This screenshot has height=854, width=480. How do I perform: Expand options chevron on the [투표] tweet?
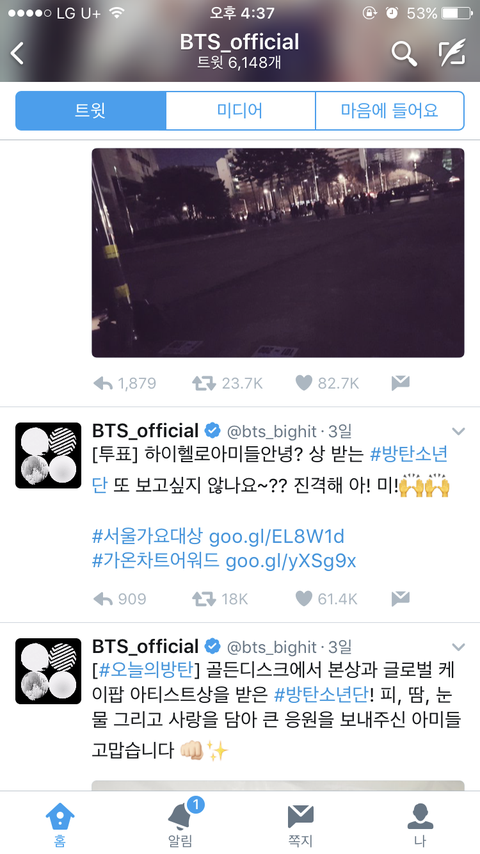click(x=459, y=432)
